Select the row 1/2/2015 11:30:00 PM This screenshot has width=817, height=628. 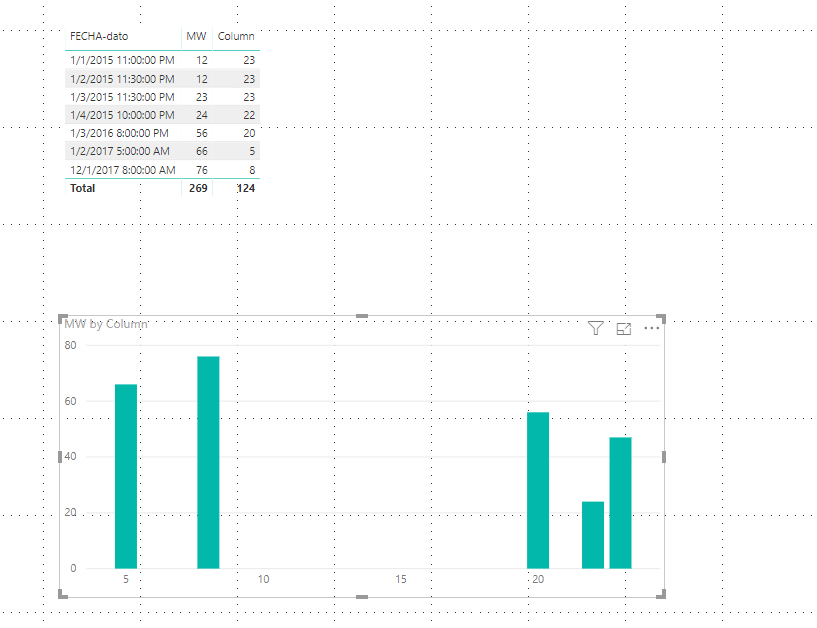(x=162, y=79)
